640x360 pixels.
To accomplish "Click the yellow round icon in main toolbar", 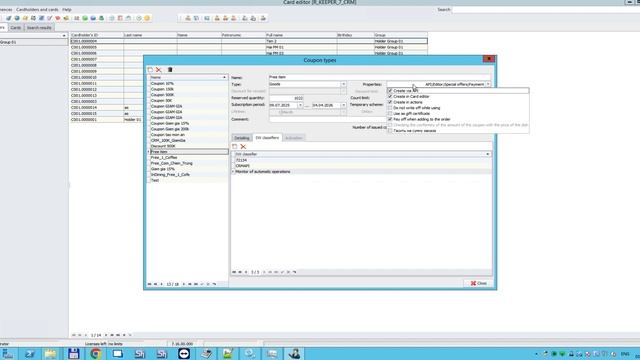I will point(147,18).
